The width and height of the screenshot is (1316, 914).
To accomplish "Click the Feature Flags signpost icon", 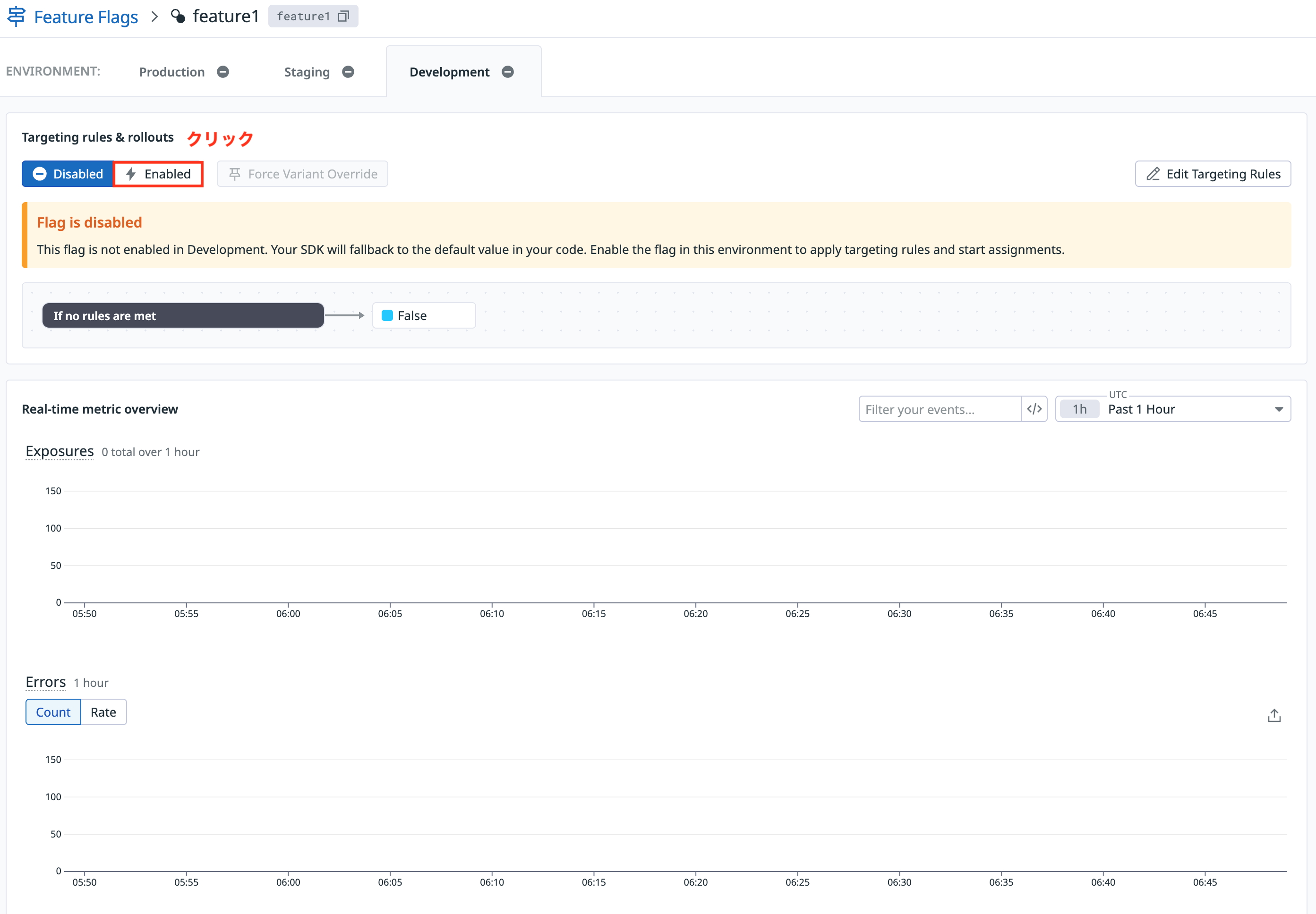I will [x=16, y=17].
